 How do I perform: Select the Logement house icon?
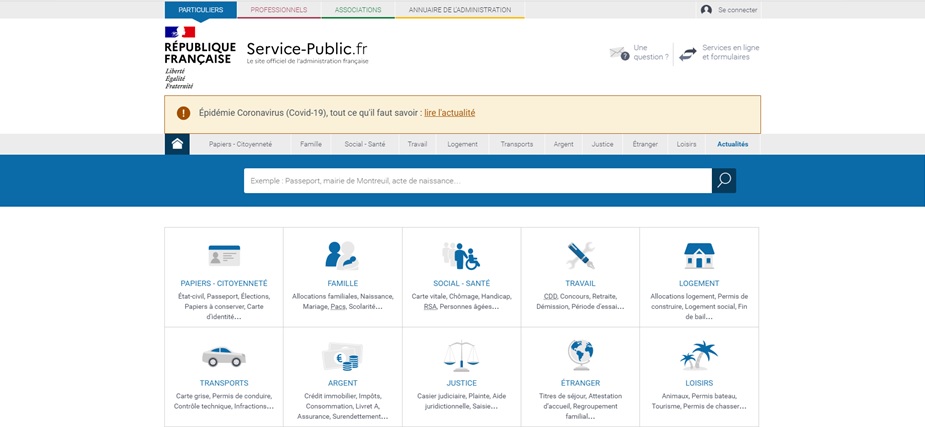[699, 256]
